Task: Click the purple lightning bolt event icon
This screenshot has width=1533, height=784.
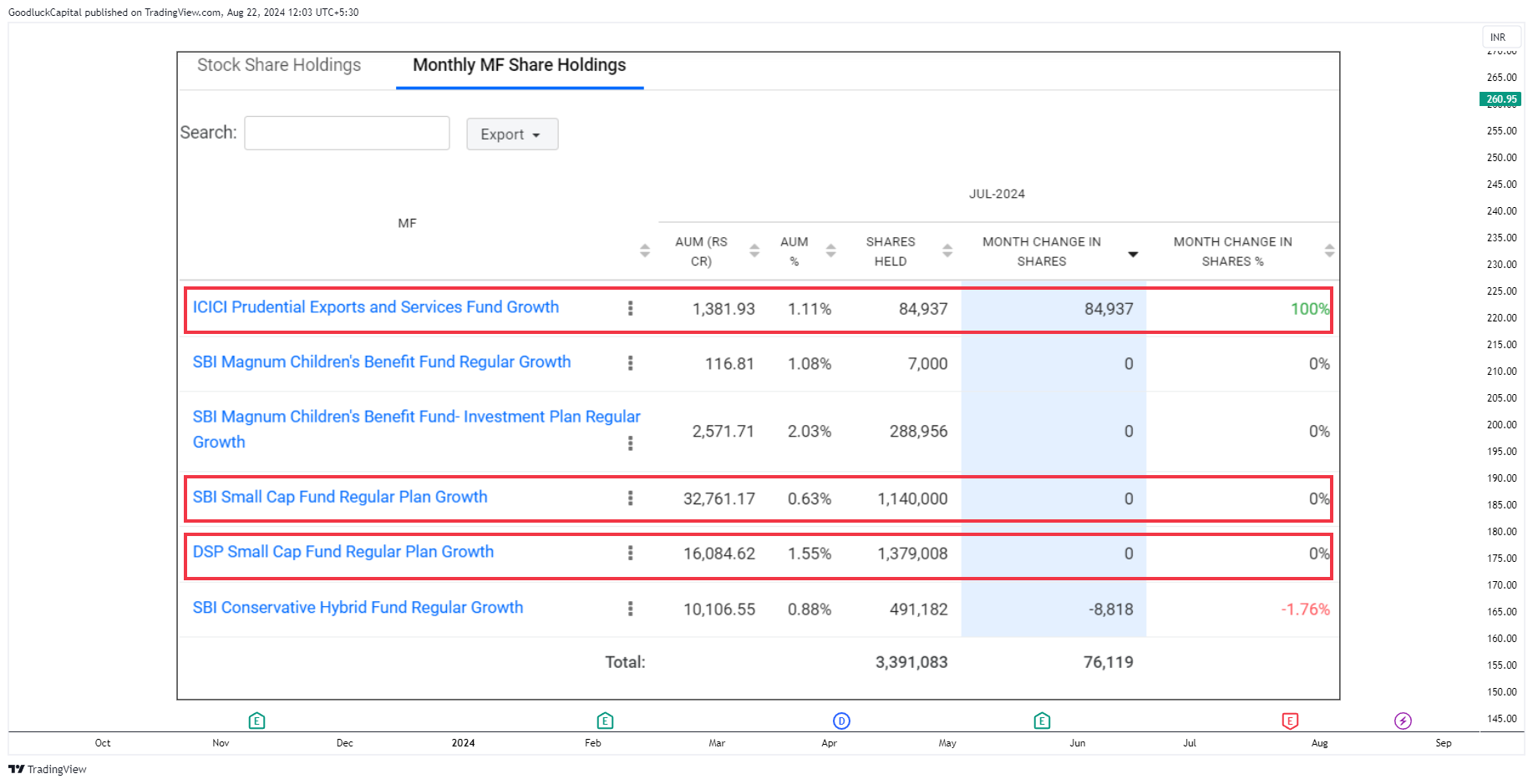Action: [1403, 721]
